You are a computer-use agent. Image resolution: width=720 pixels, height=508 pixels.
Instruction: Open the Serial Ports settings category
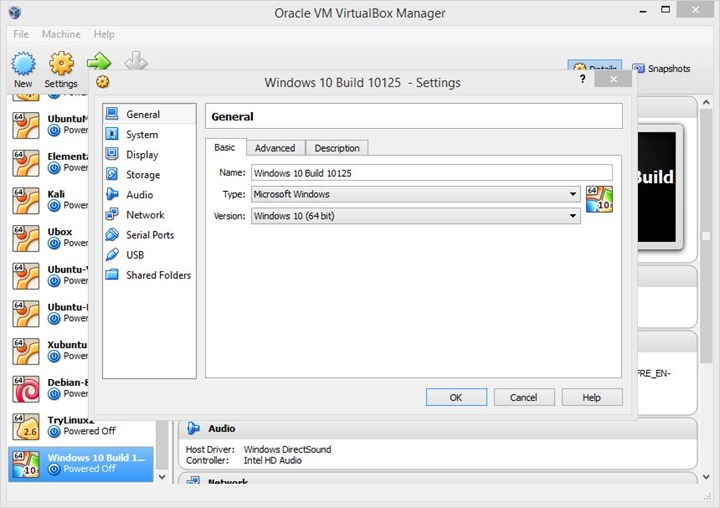pos(149,235)
